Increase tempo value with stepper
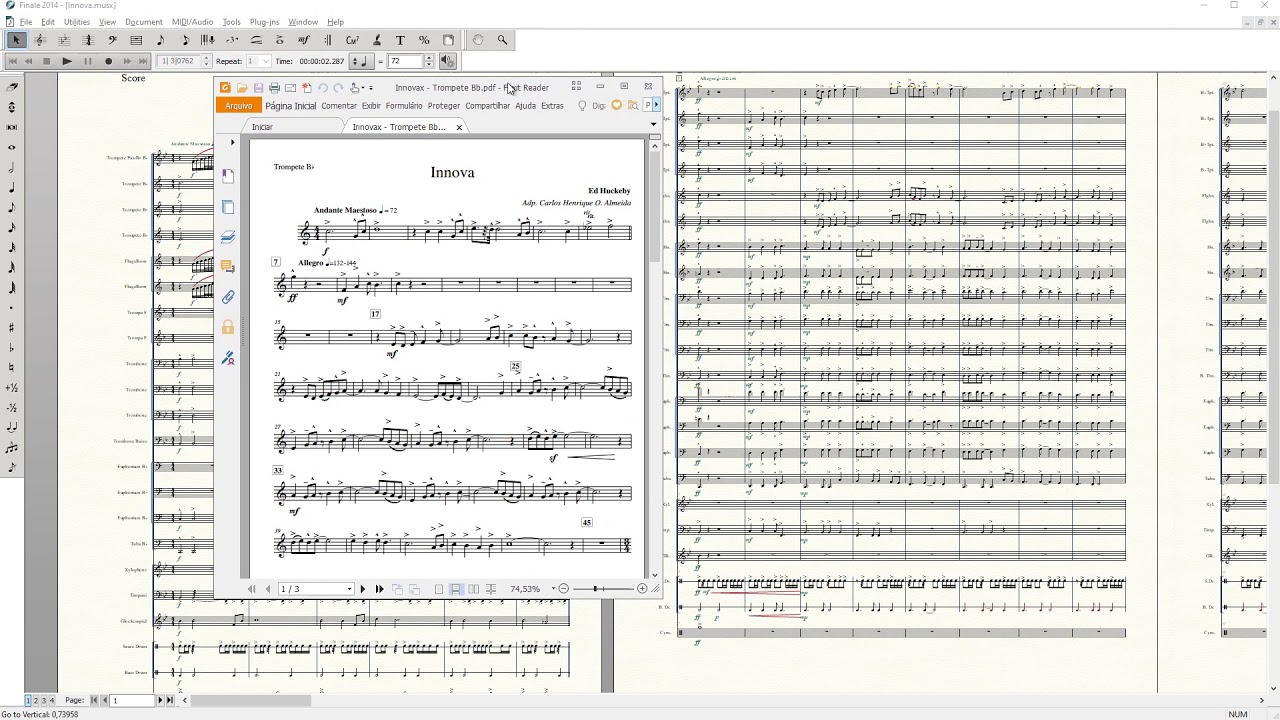The height and width of the screenshot is (720, 1280). tap(429, 57)
